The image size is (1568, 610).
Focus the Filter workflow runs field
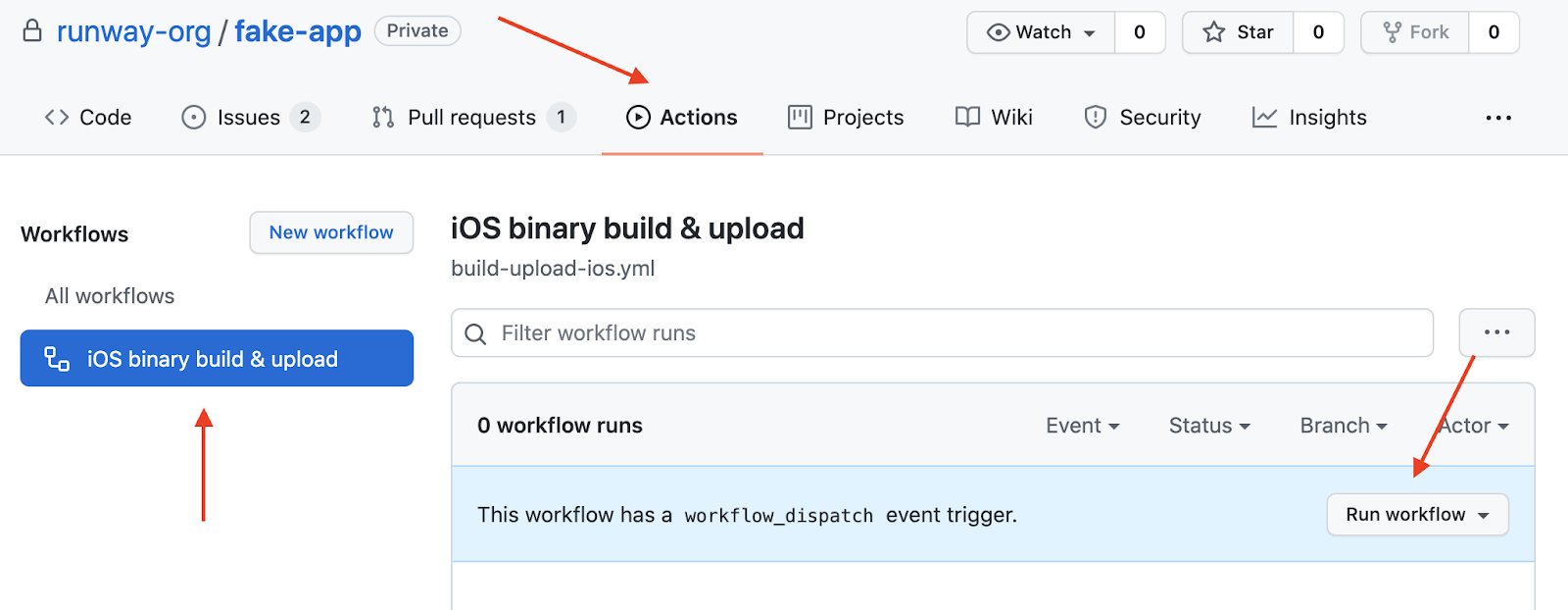pyautogui.click(x=942, y=333)
